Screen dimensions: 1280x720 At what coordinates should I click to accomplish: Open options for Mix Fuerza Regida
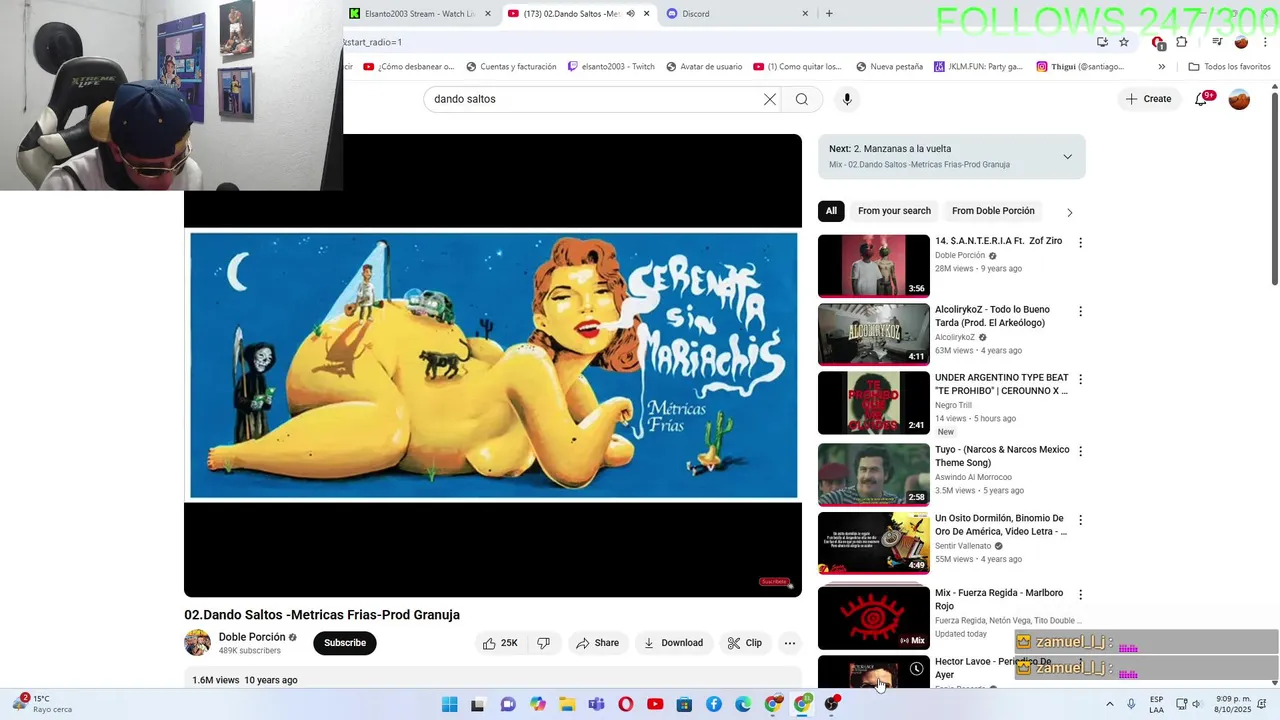(1080, 595)
